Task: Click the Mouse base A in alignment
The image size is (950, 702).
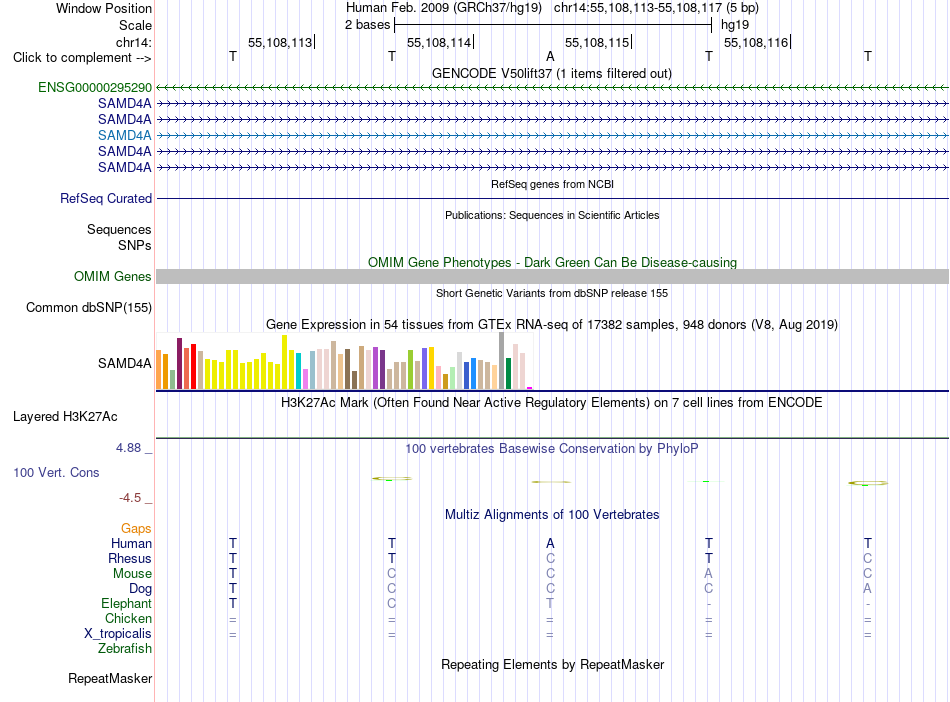Action: point(709,573)
